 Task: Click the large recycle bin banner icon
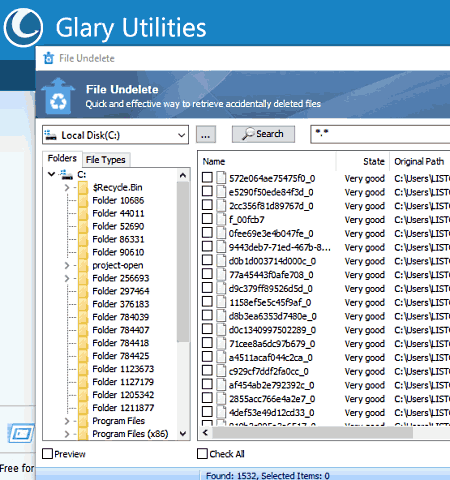coord(58,96)
